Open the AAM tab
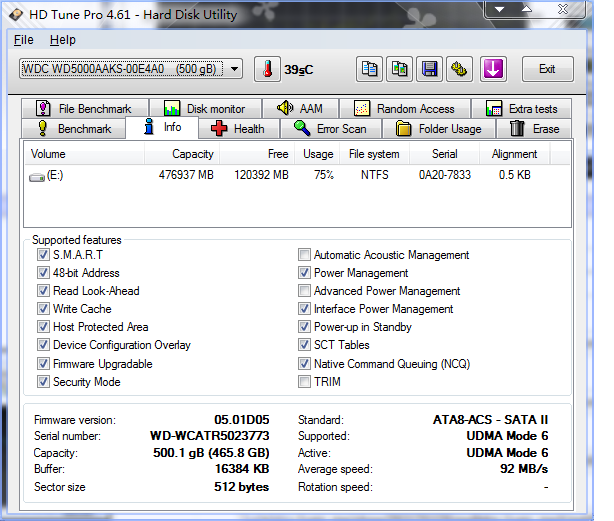This screenshot has height=521, width=614. 300,108
